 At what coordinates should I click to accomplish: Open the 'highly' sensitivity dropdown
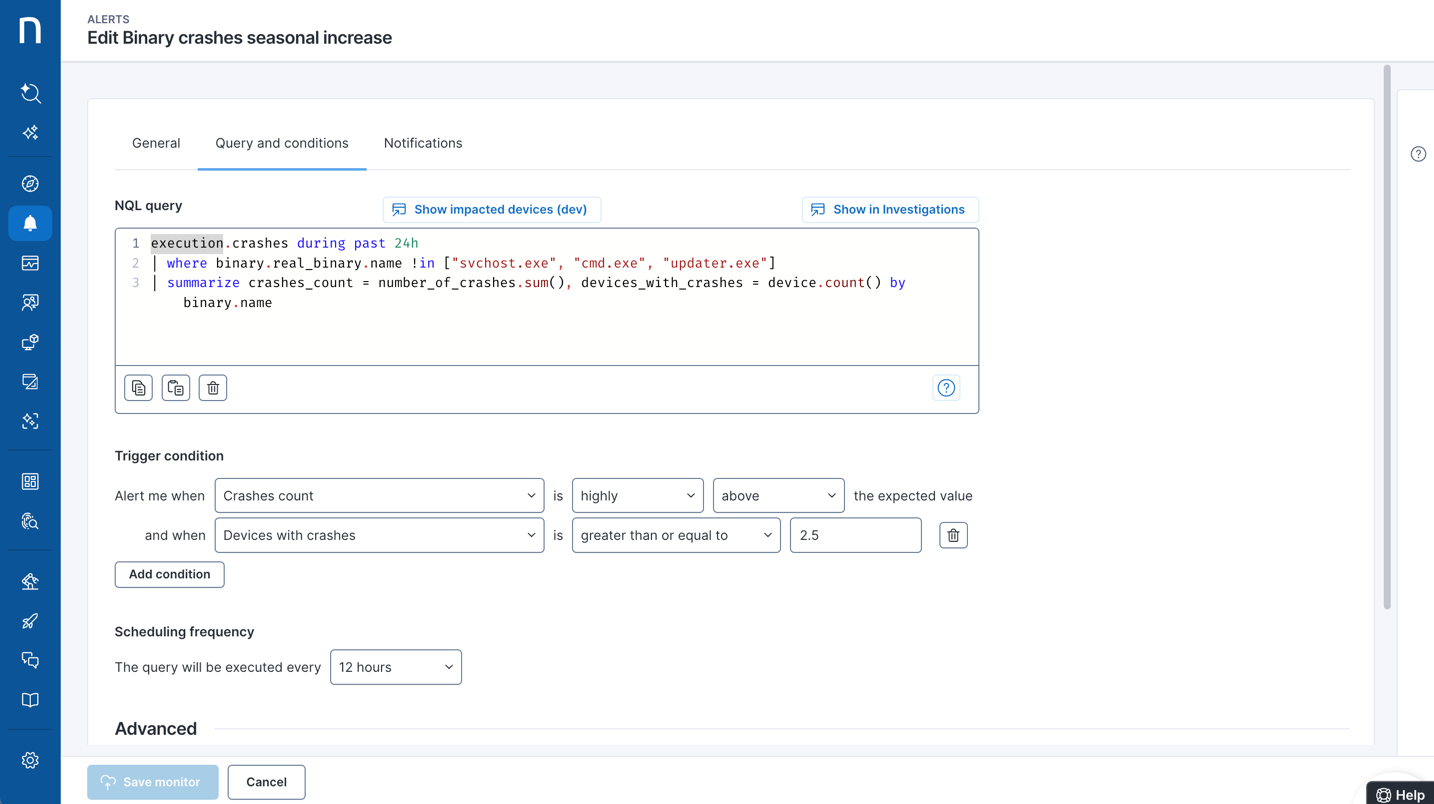pyautogui.click(x=637, y=496)
